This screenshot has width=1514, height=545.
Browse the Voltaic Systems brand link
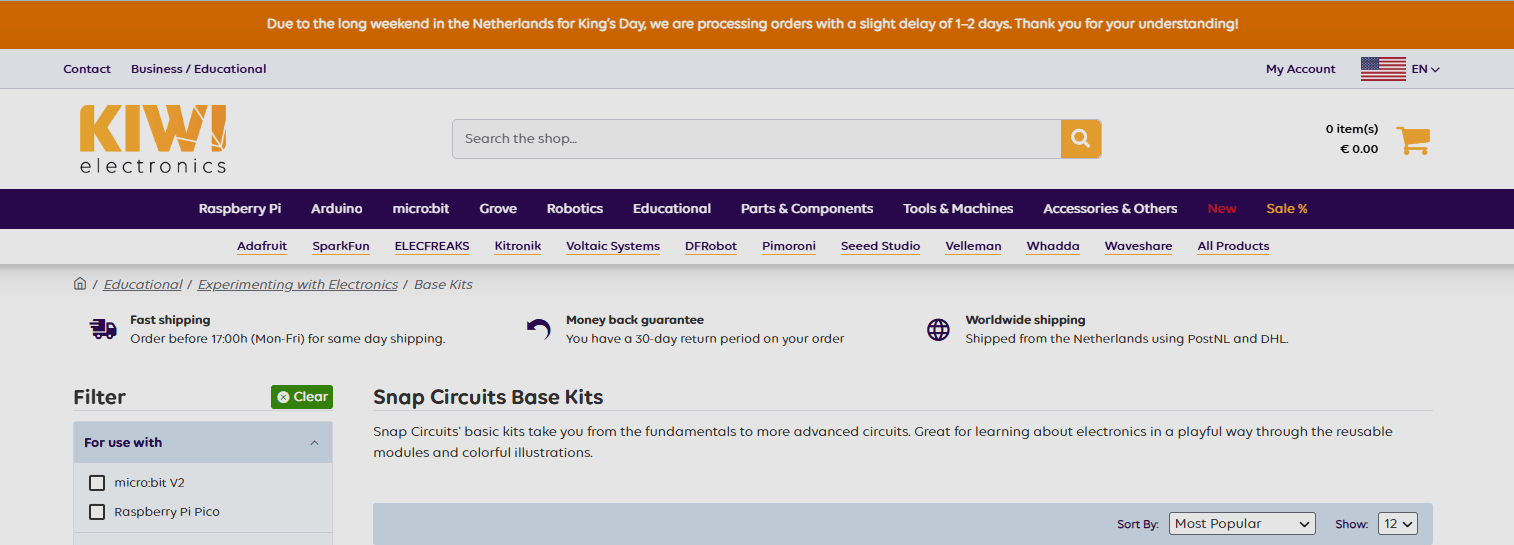pos(613,246)
